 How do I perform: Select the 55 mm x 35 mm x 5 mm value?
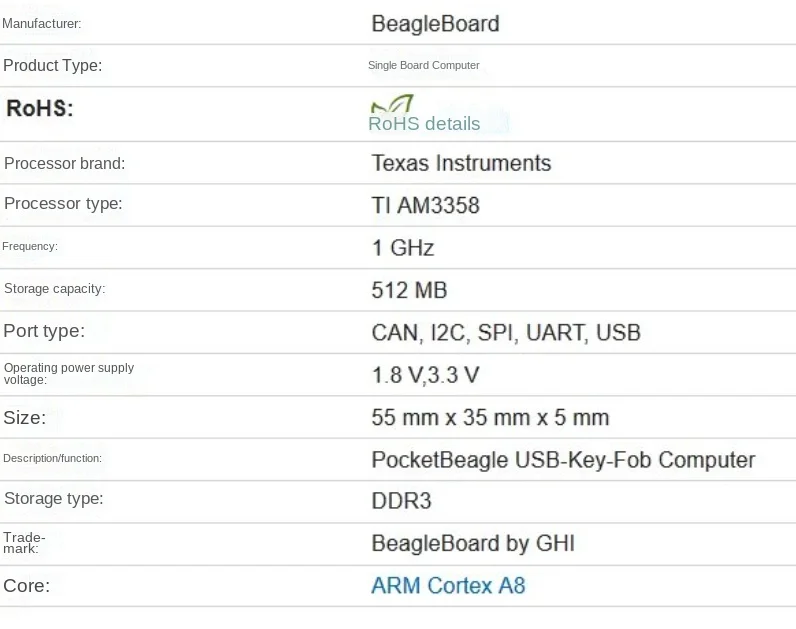click(x=490, y=418)
